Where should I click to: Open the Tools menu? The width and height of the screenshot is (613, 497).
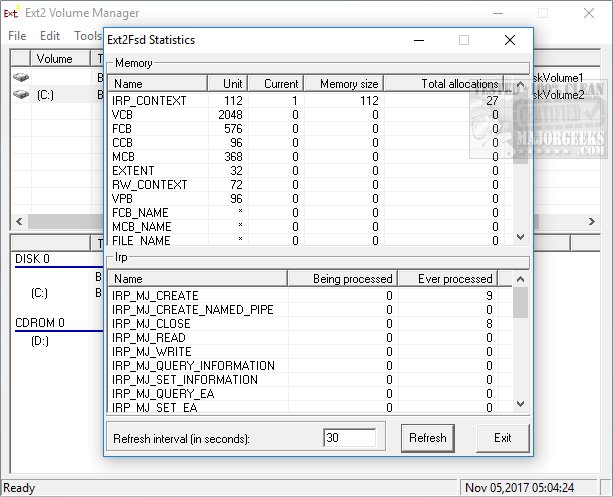(x=88, y=36)
